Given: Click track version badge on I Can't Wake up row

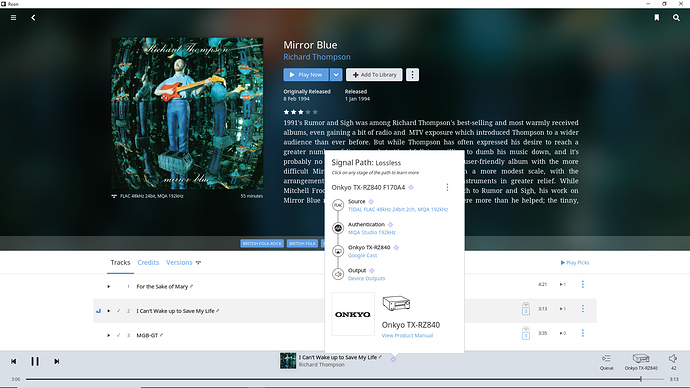Looking at the screenshot, I should tap(525, 309).
